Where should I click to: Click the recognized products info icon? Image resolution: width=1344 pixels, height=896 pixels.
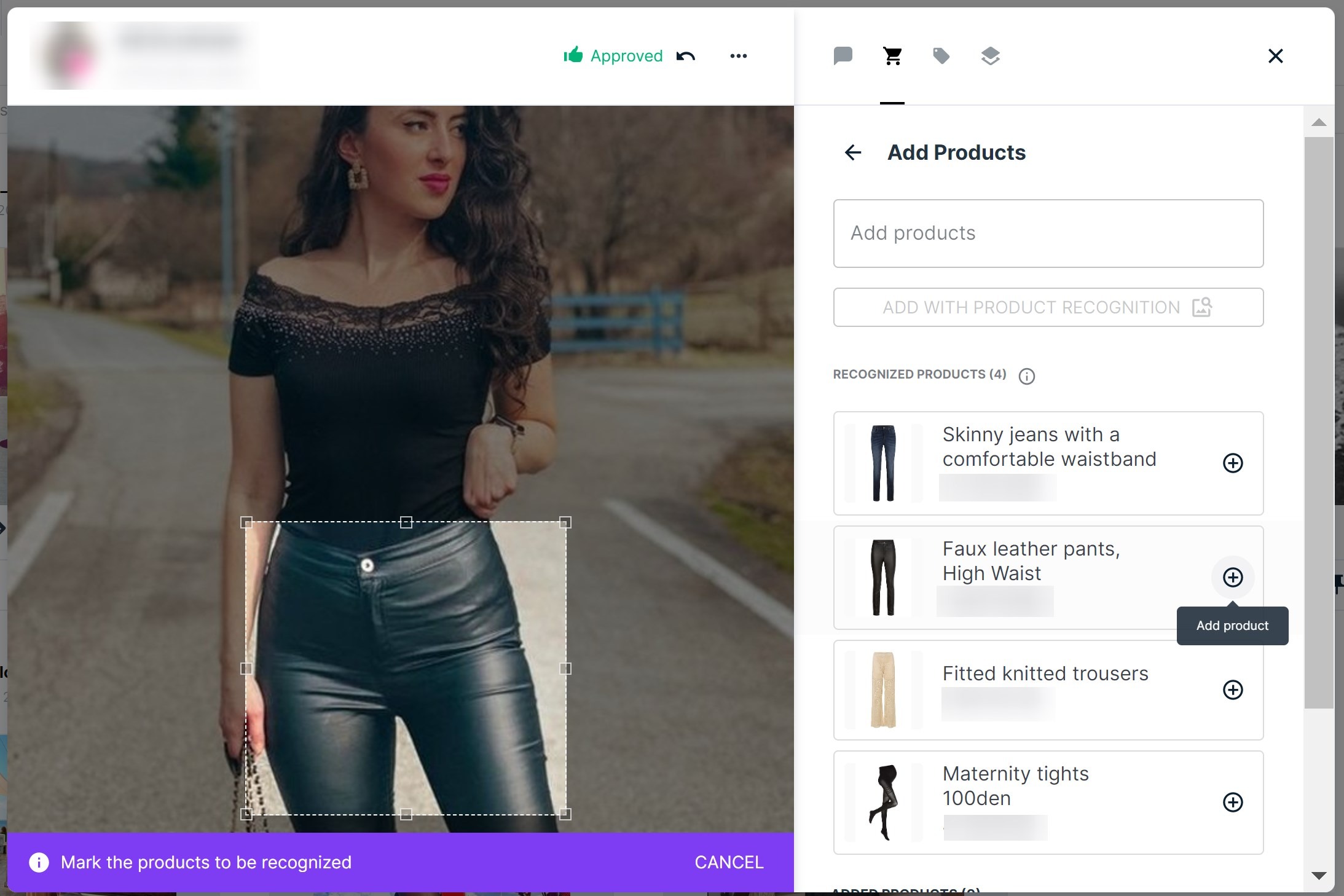click(x=1026, y=376)
